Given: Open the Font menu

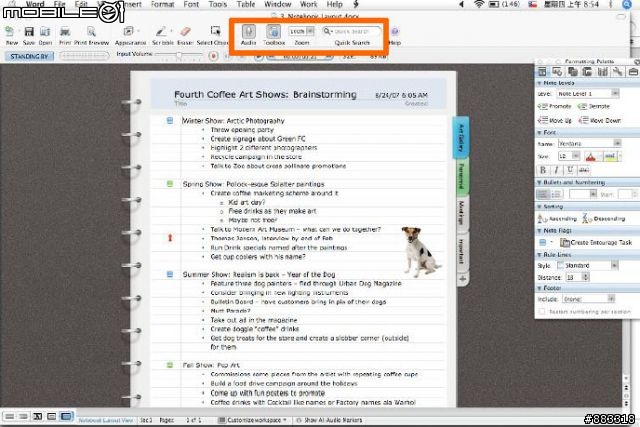Looking at the screenshot, I should (191, 4).
